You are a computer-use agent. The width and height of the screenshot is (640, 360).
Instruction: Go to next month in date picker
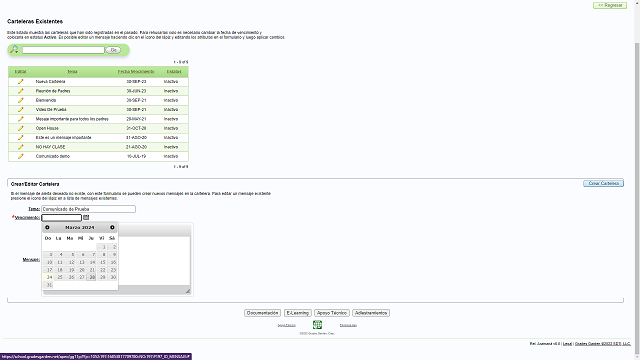tap(112, 227)
